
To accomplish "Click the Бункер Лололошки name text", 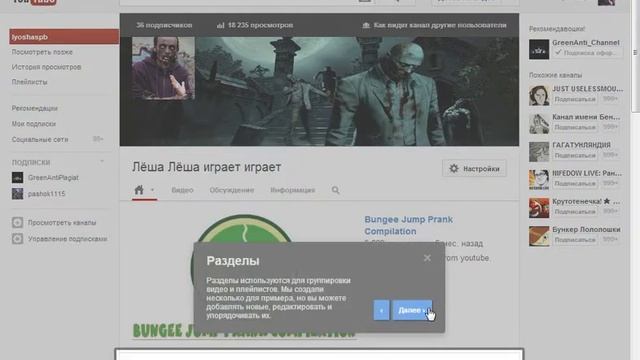I will click(586, 229).
